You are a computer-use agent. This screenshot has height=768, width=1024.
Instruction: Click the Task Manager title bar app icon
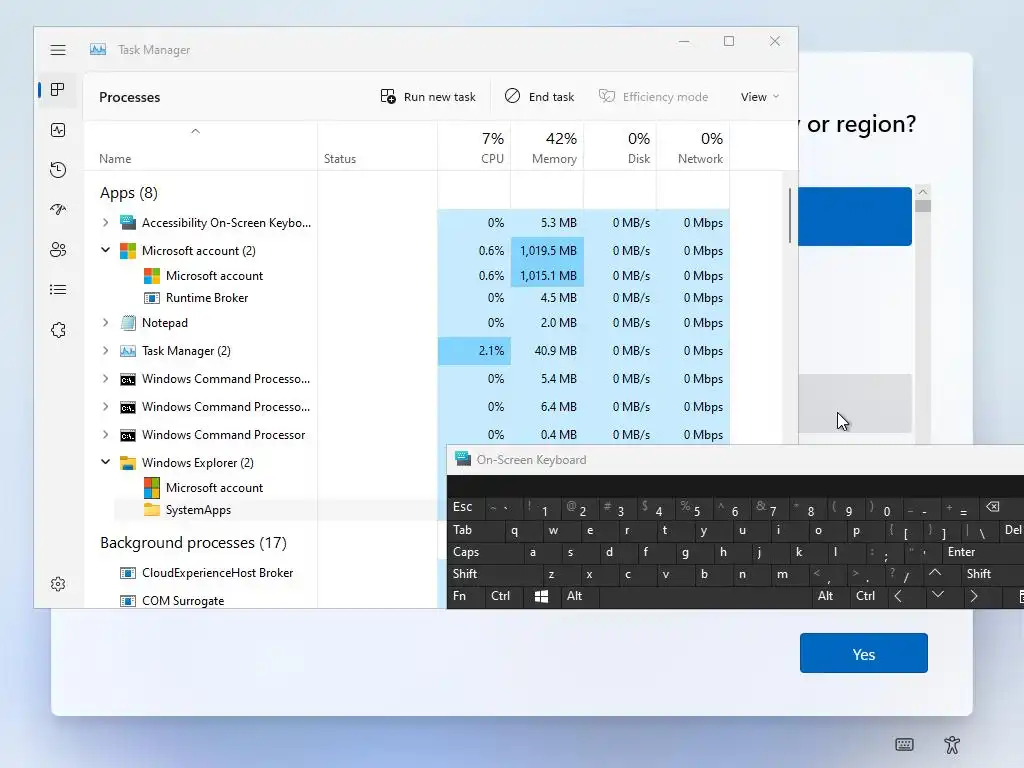click(98, 50)
